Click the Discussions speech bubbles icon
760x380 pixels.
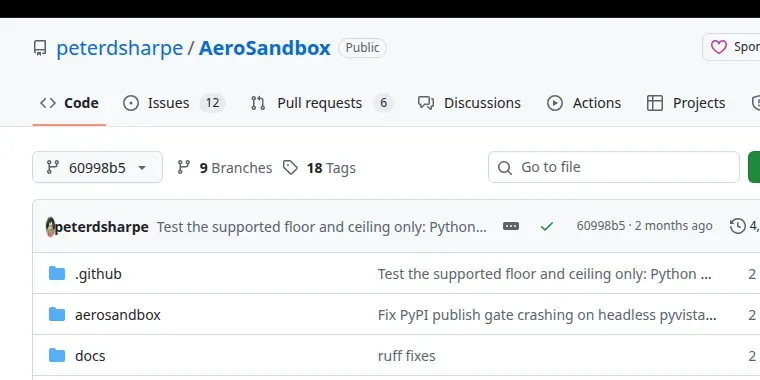[426, 103]
